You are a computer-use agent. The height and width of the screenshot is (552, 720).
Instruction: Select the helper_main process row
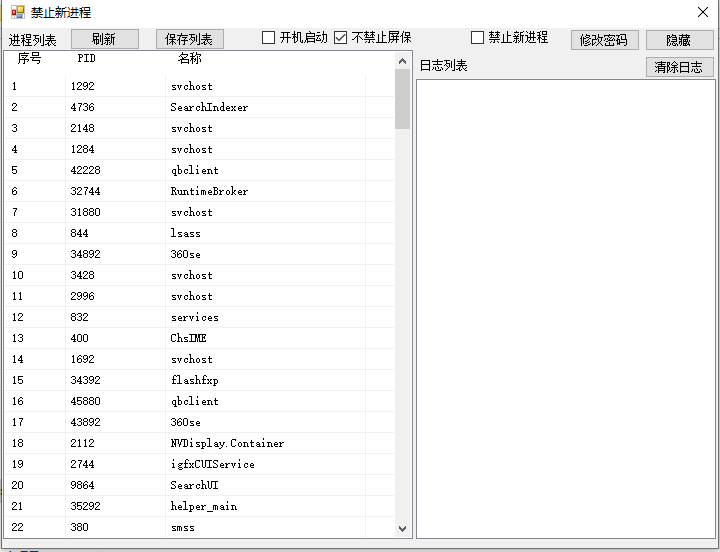point(200,506)
